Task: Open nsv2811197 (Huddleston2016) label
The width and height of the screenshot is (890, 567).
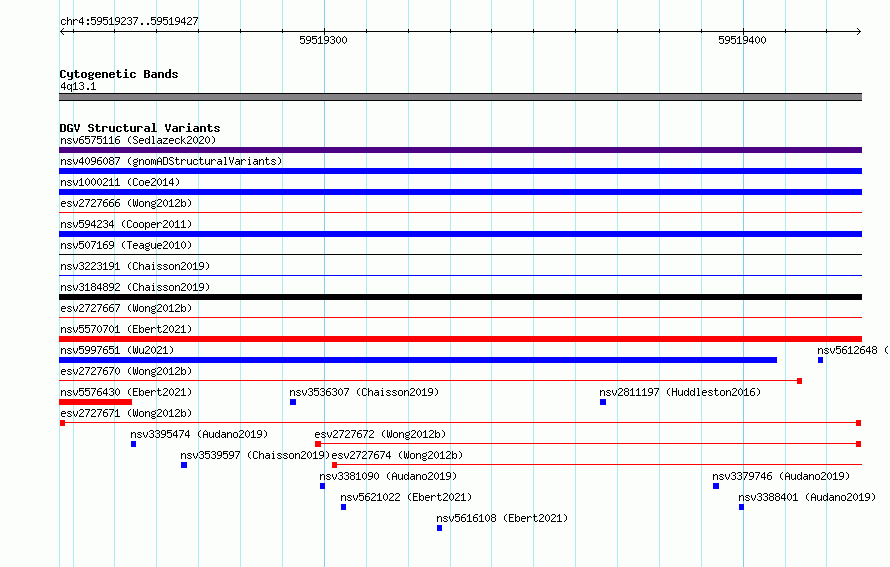Action: click(x=680, y=392)
